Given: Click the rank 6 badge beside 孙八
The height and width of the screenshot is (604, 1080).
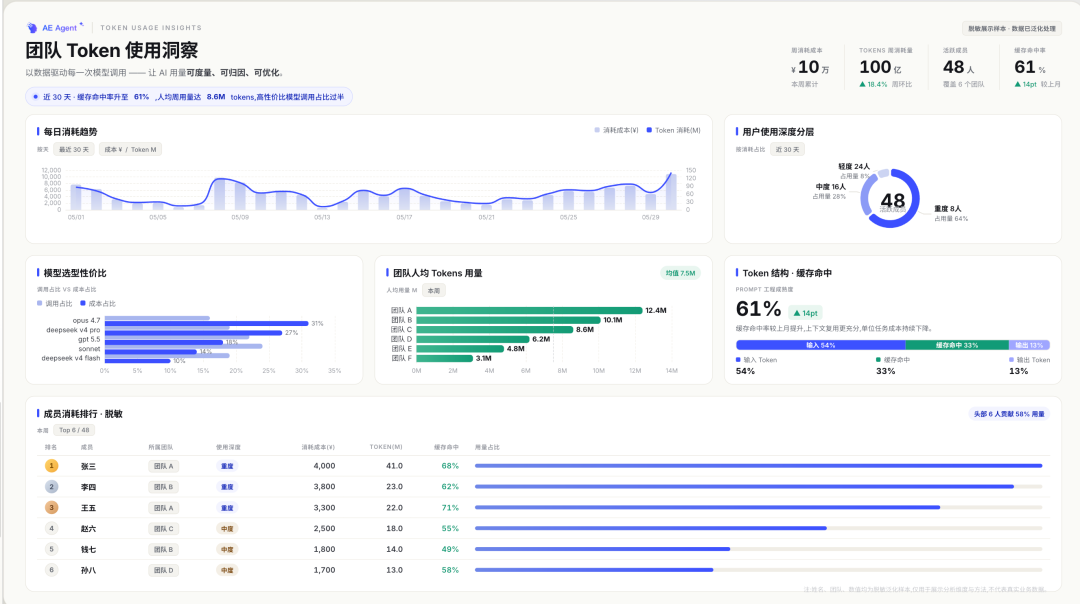Looking at the screenshot, I should 51,570.
